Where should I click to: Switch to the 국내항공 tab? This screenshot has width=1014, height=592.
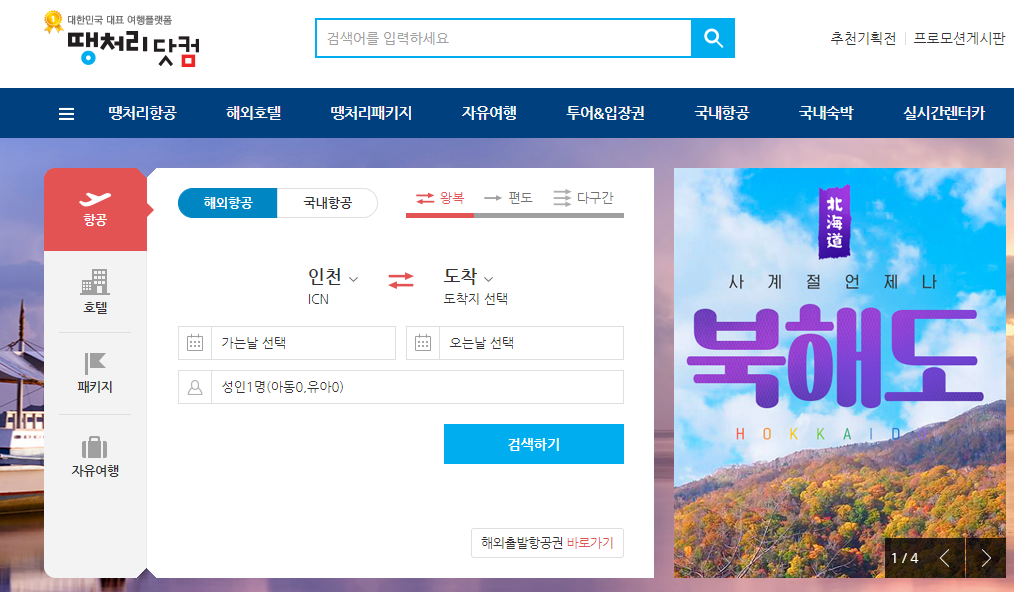[x=327, y=202]
